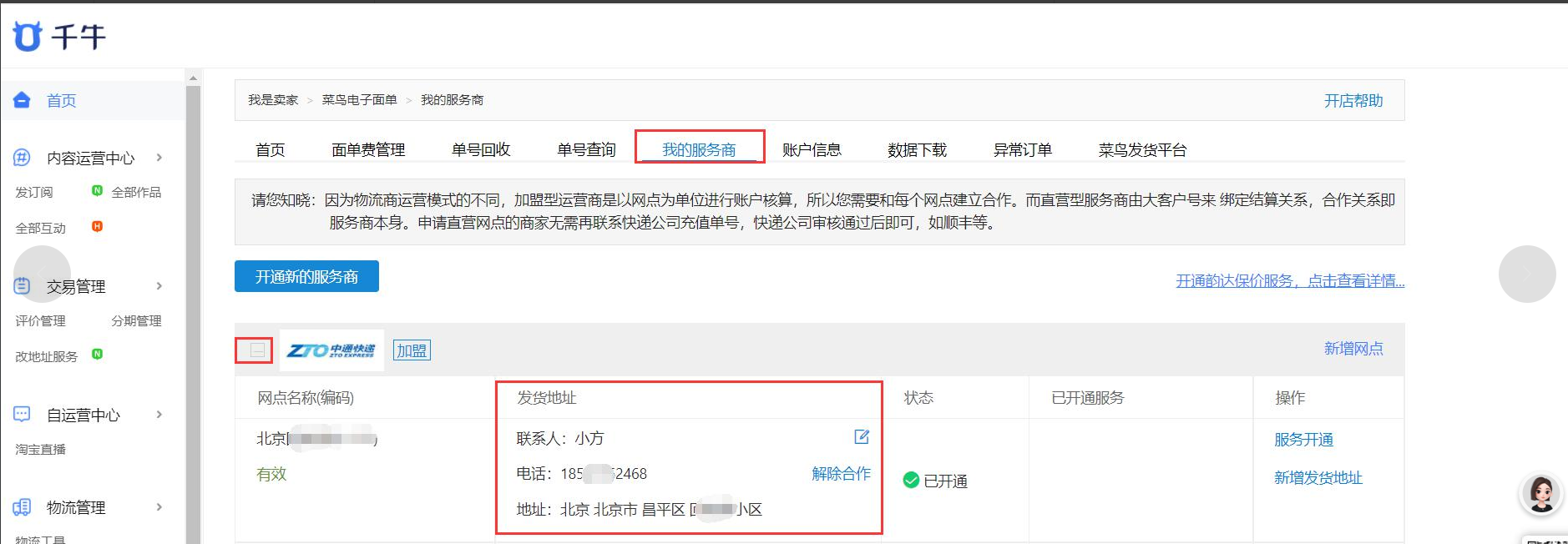Open the 单号查询 tab
The image size is (1568, 544).
click(586, 150)
